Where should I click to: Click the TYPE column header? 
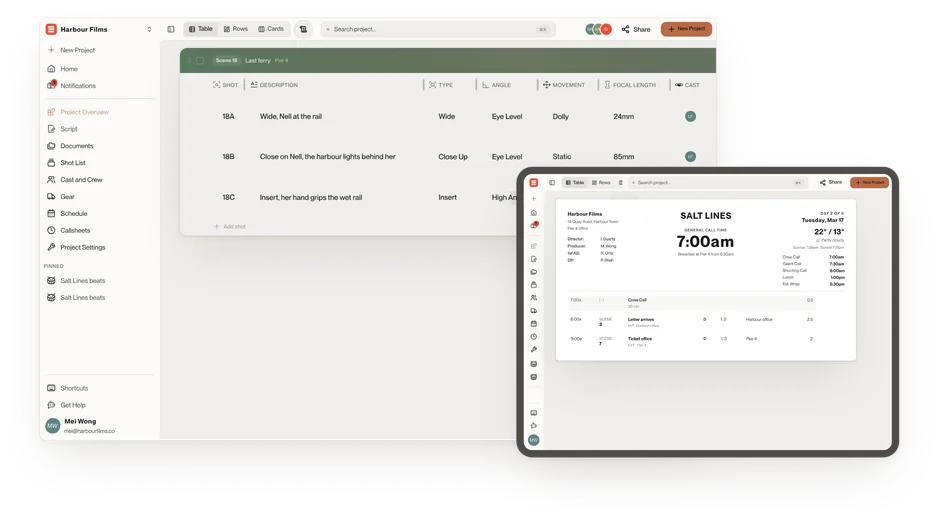pos(441,85)
